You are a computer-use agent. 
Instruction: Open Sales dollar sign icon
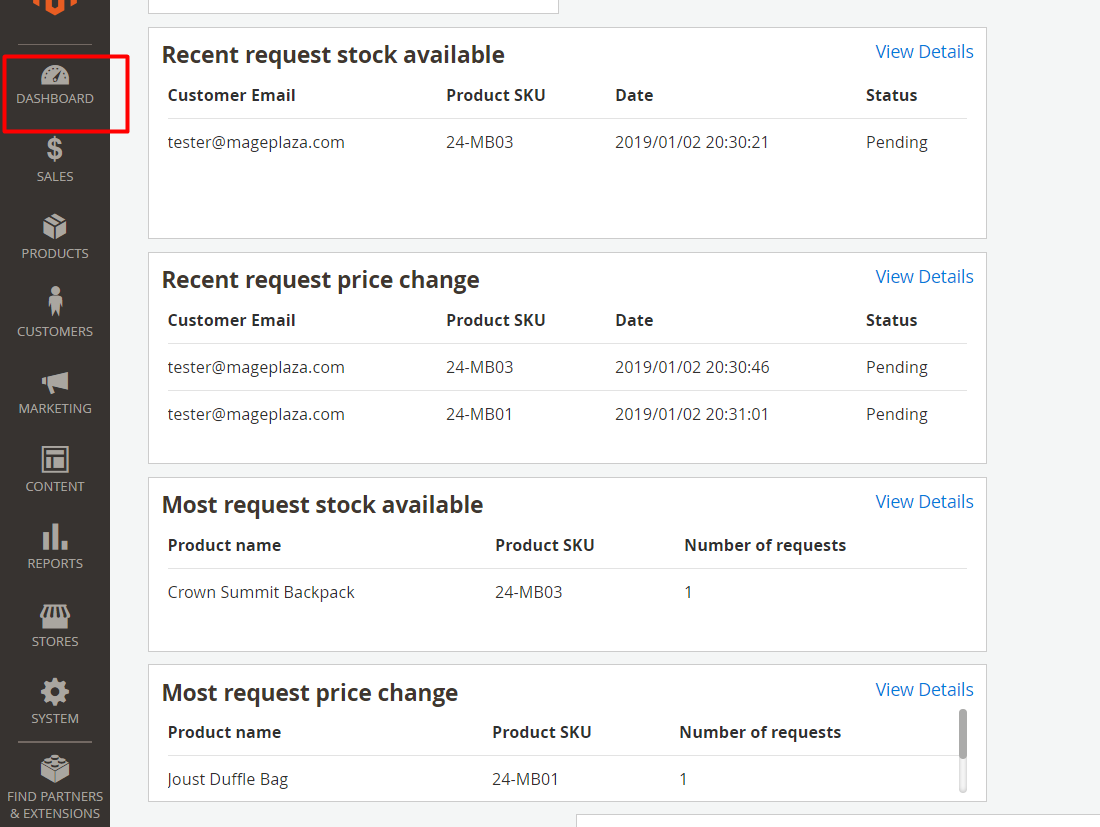click(x=55, y=150)
